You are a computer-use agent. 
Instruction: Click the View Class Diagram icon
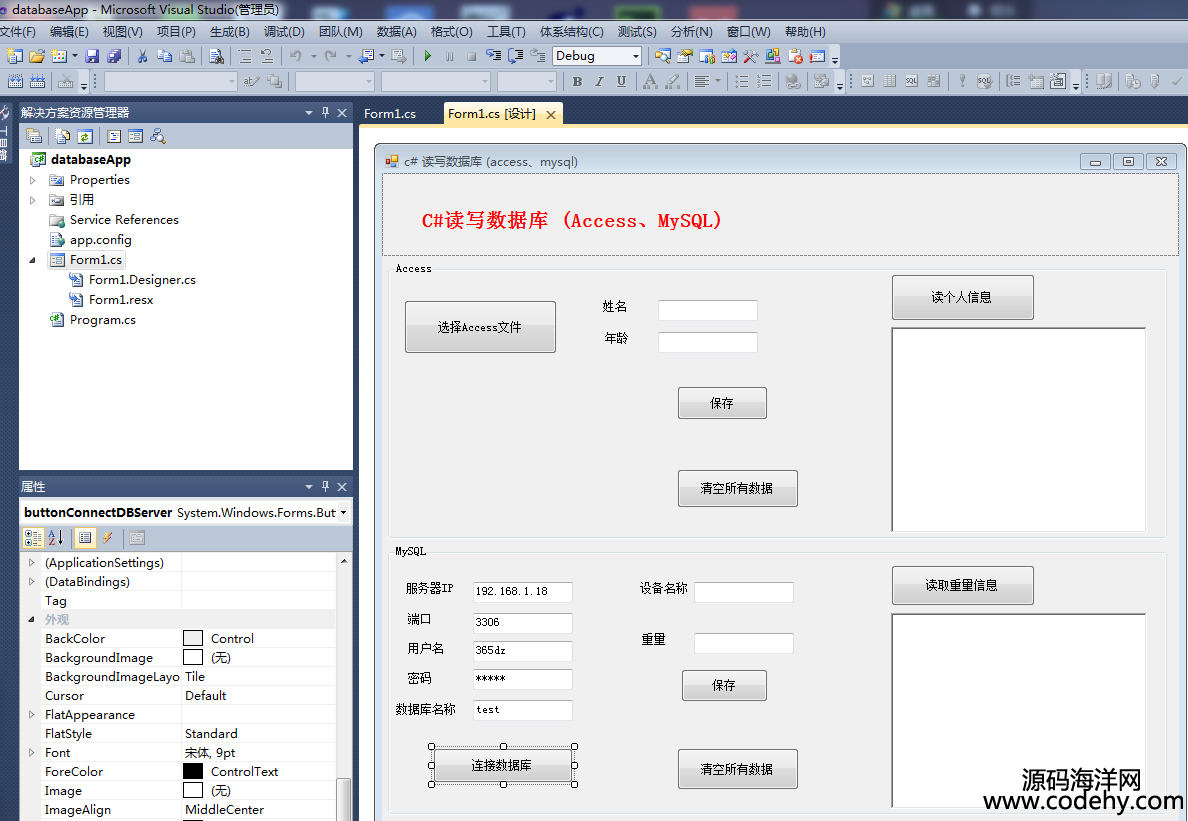[158, 136]
